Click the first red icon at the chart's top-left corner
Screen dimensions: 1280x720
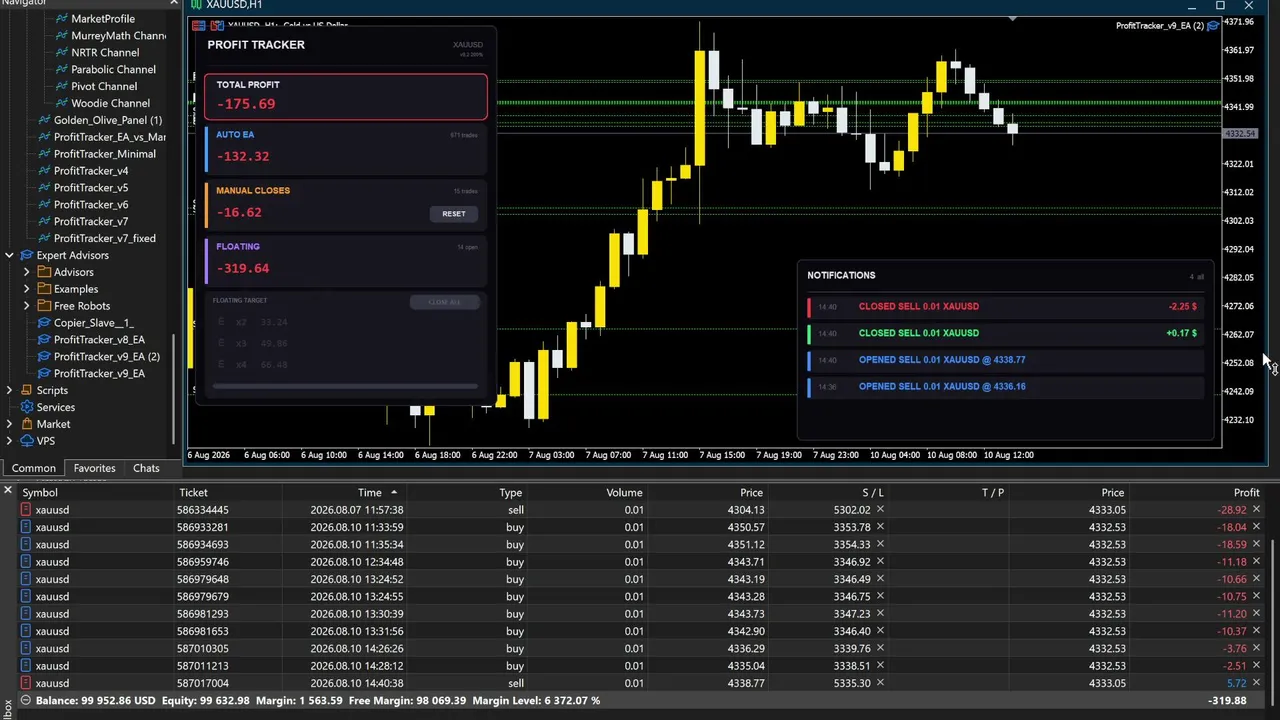tap(198, 25)
